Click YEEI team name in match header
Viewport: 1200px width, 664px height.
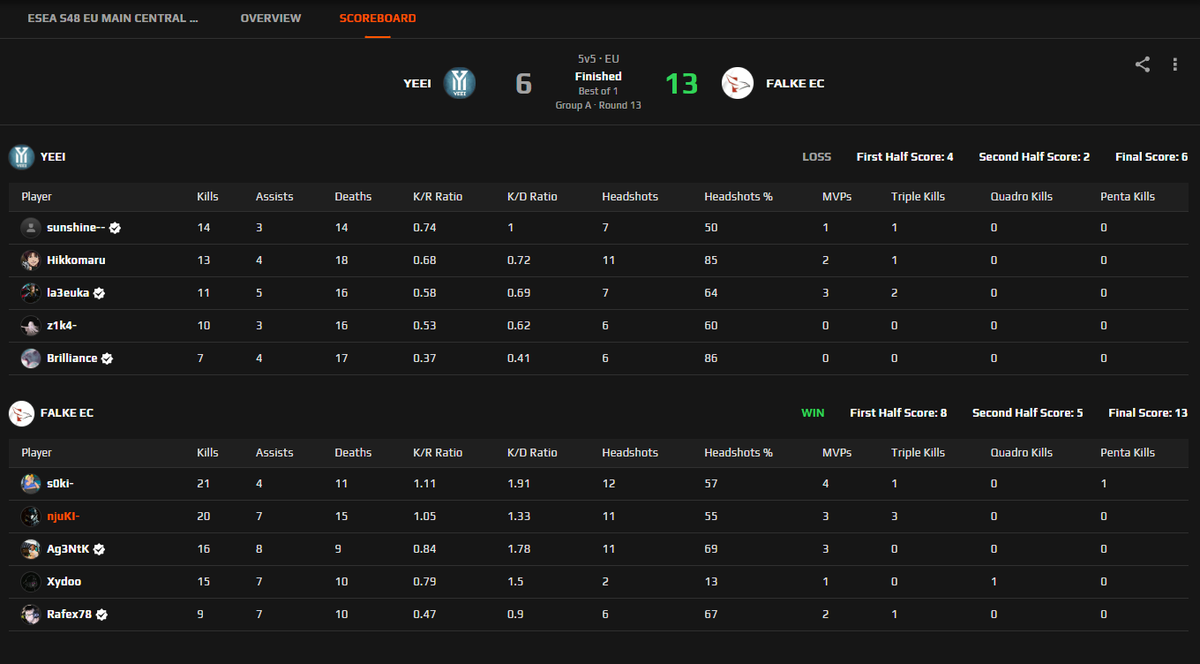417,83
